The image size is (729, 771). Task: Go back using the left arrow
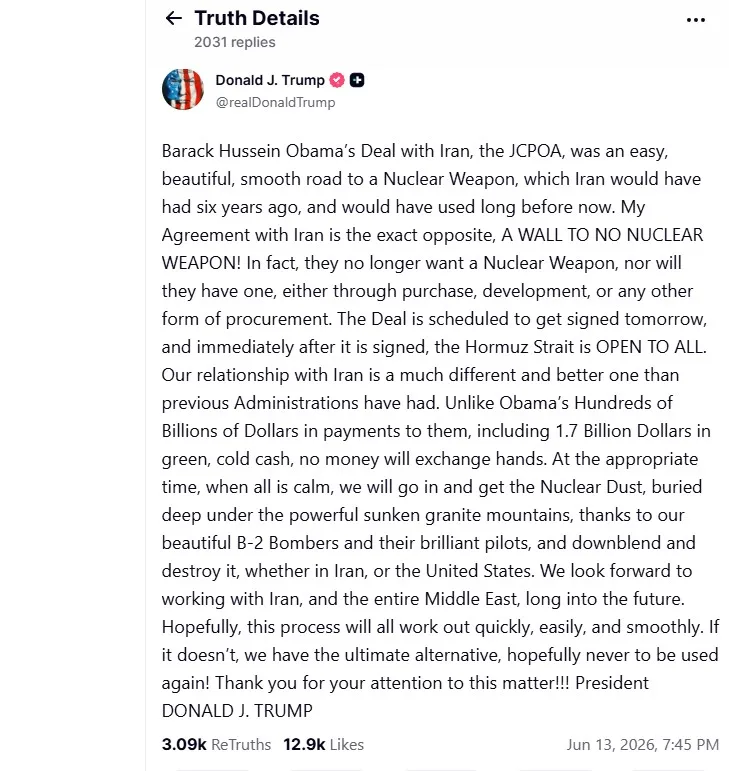pos(174,19)
